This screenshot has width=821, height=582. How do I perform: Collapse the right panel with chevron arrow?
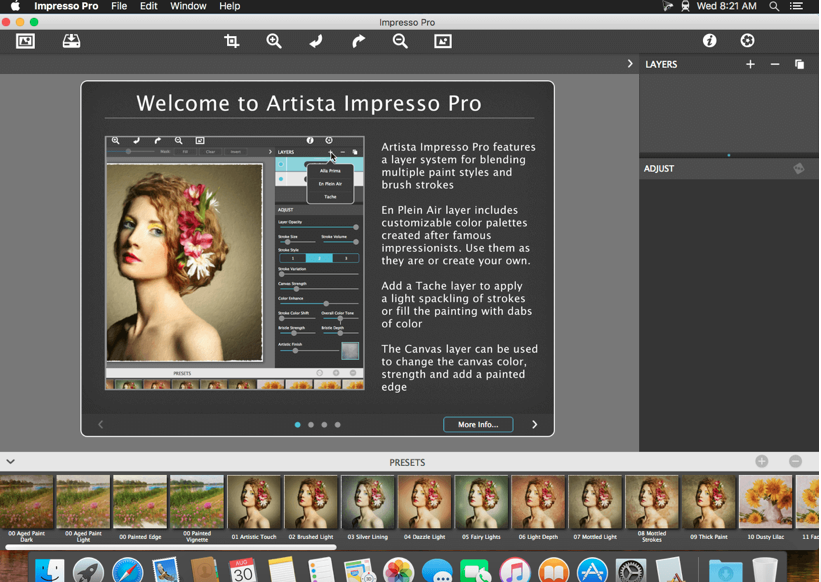630,64
